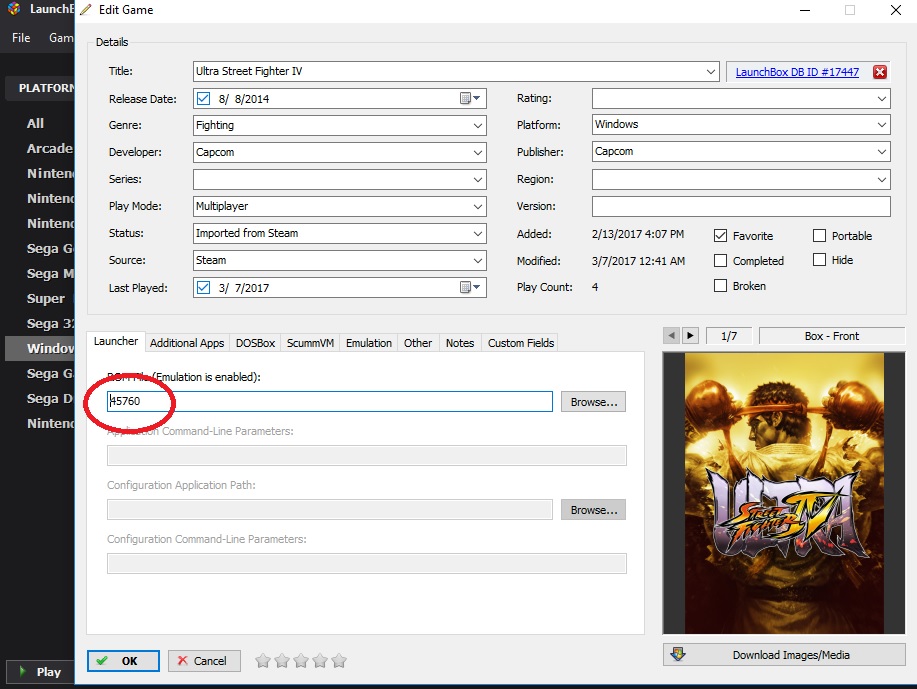The image size is (917, 689).
Task: Click the LaunchBox app logo icon
Action: point(14,9)
